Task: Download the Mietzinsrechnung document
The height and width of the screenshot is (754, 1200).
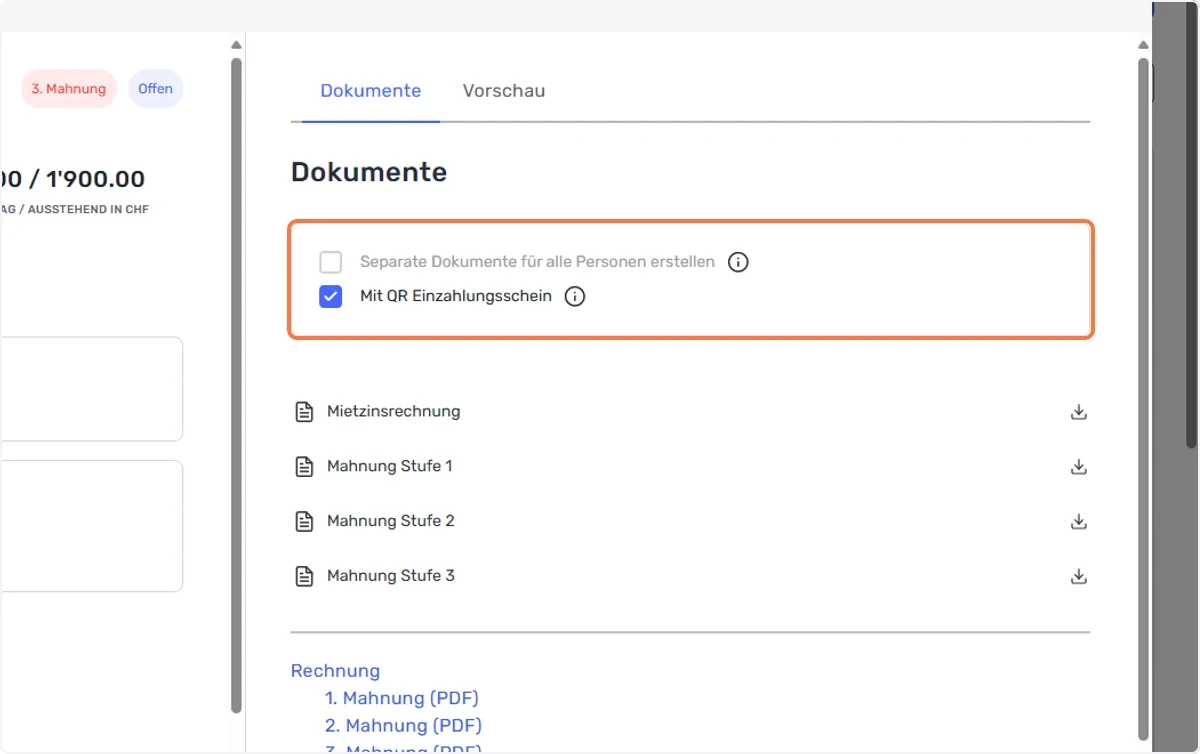Action: [1078, 412]
